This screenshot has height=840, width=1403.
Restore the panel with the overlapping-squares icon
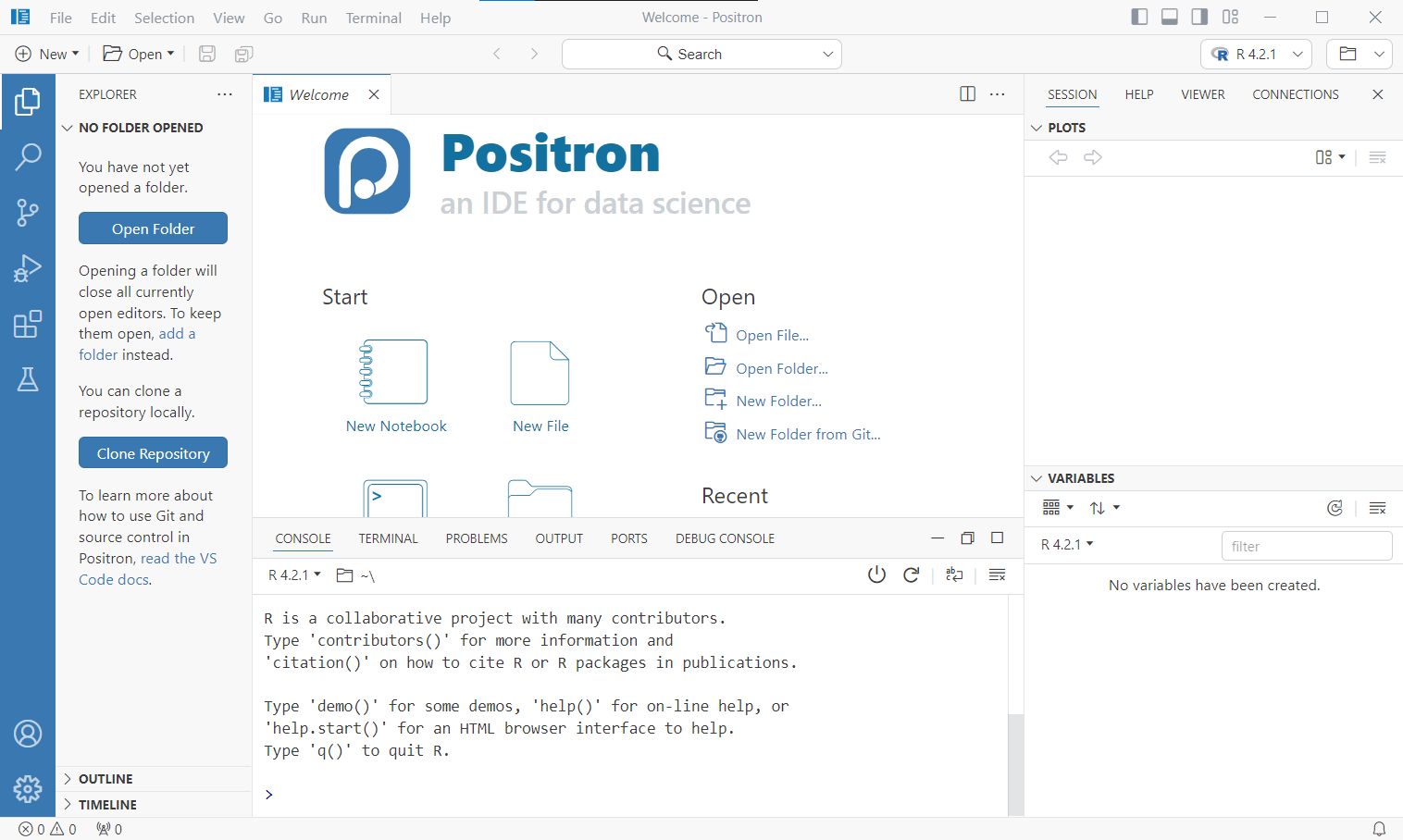pos(967,537)
